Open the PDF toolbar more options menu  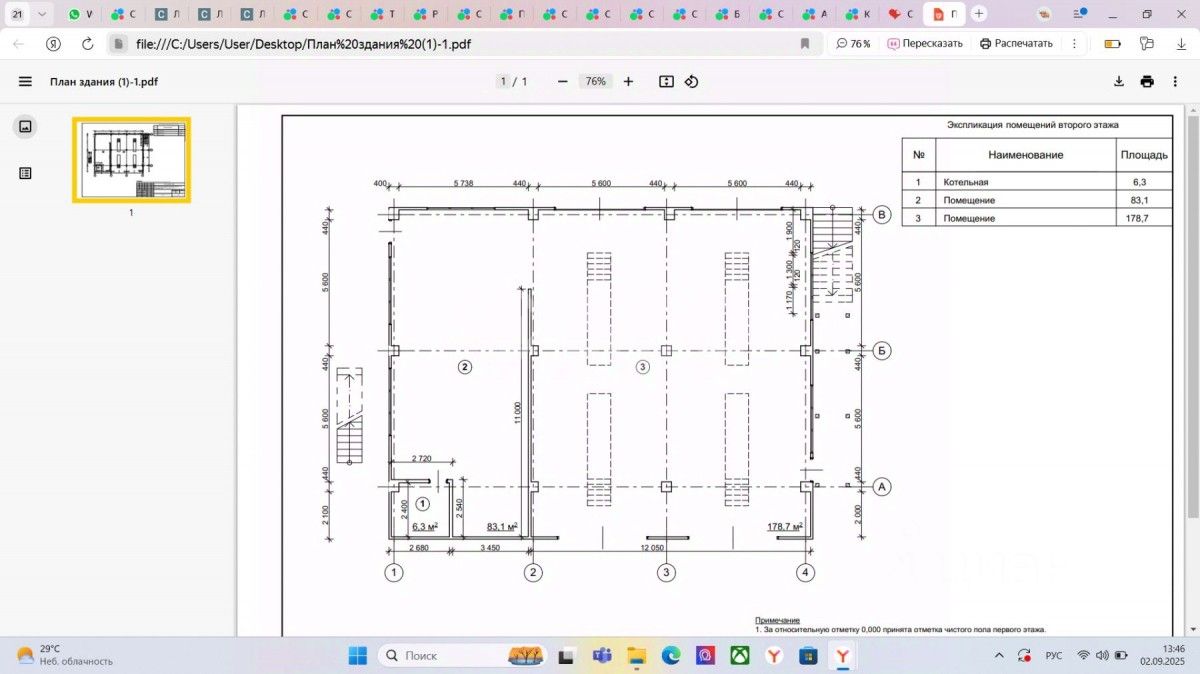tap(1176, 82)
